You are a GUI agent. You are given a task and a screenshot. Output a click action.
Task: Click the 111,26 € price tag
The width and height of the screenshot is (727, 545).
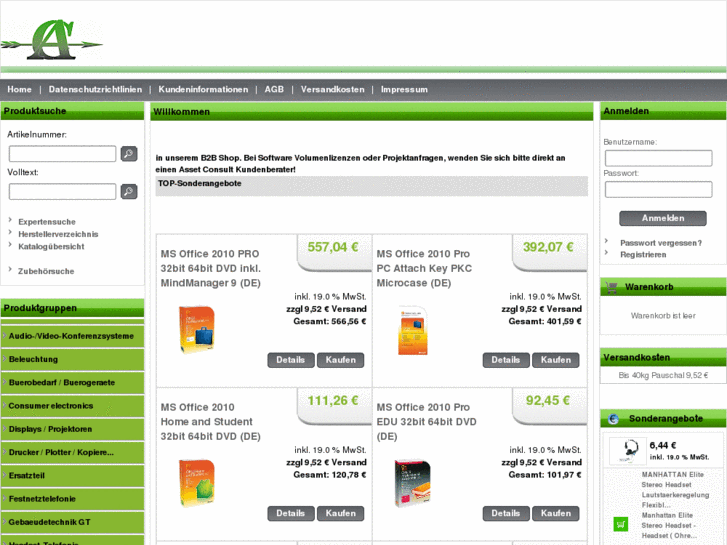tap(333, 401)
